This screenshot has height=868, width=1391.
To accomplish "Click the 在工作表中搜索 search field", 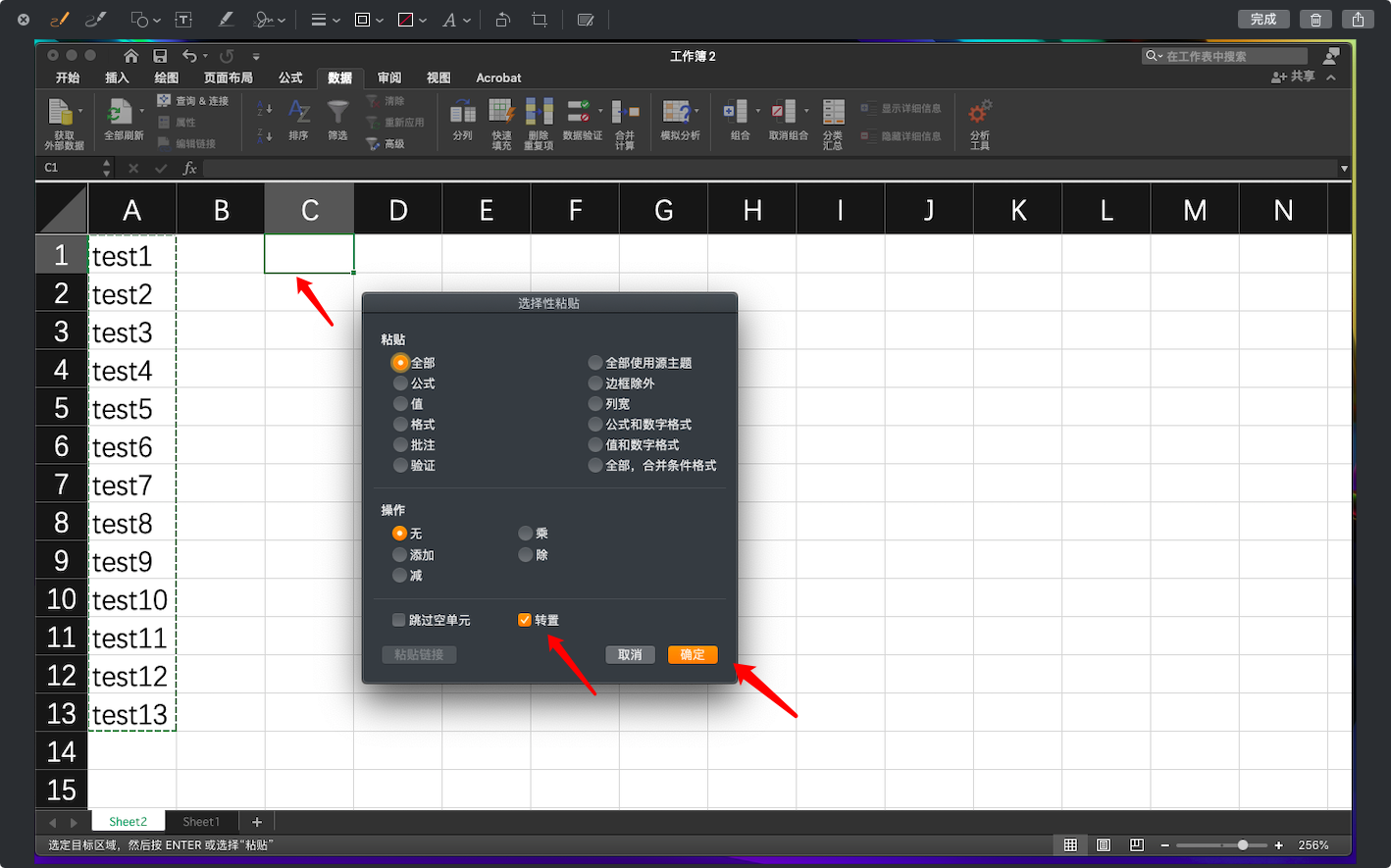I will 1224,56.
